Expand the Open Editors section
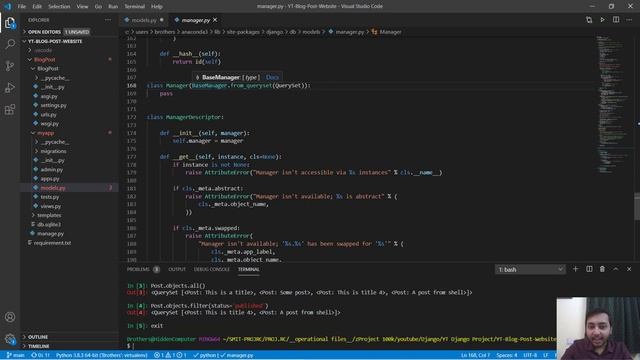 point(69,32)
